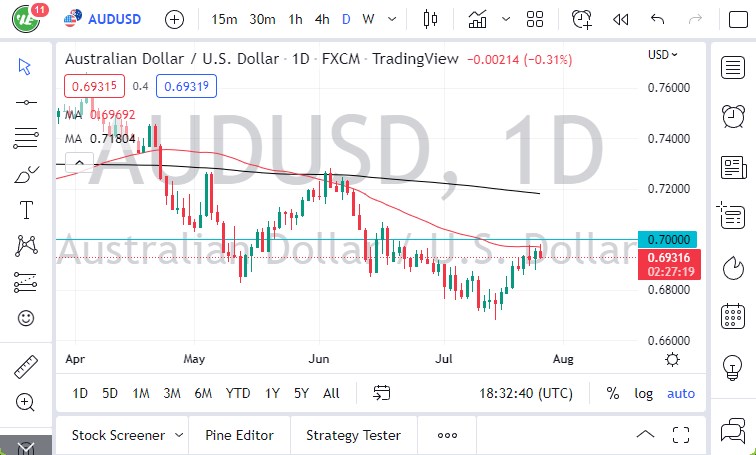Click the 0.70000 horizontal line price label
Viewport: 756px width, 455px height.
point(670,240)
